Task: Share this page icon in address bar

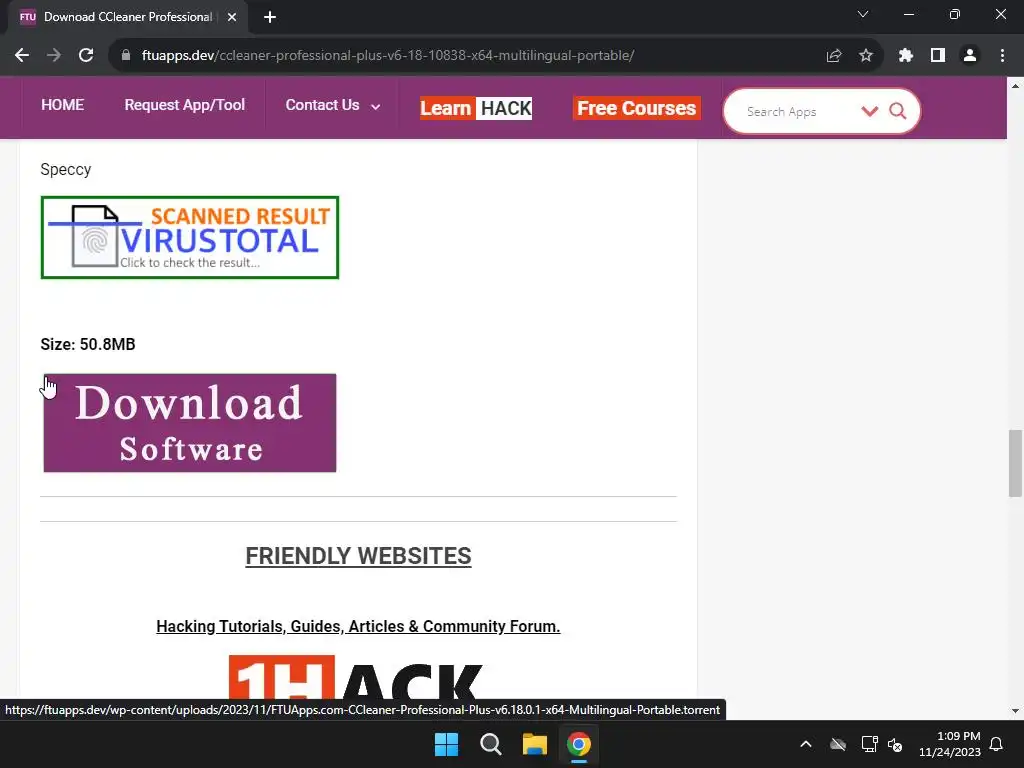Action: (833, 56)
